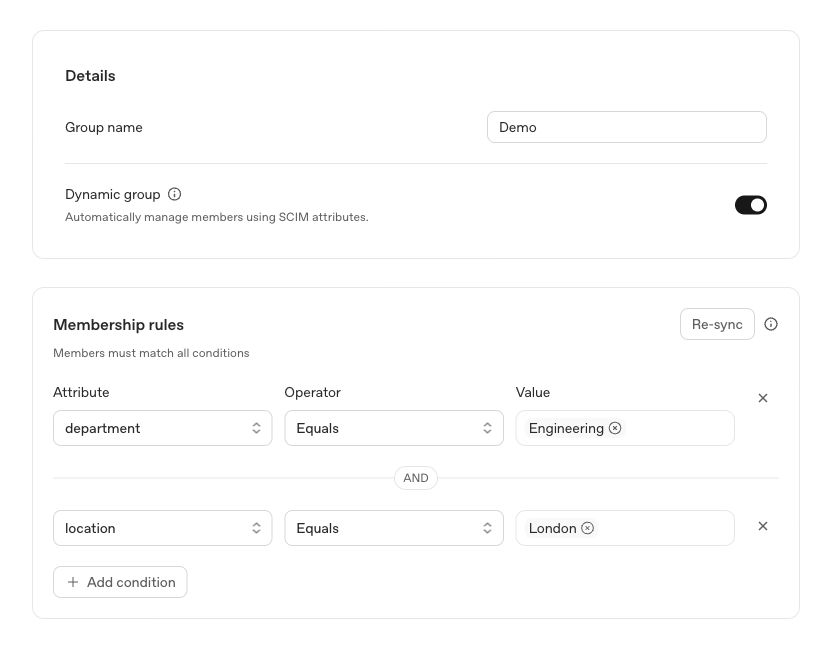The height and width of the screenshot is (650, 830).
Task: Open Equals operator dropdown for location row
Action: coord(394,528)
